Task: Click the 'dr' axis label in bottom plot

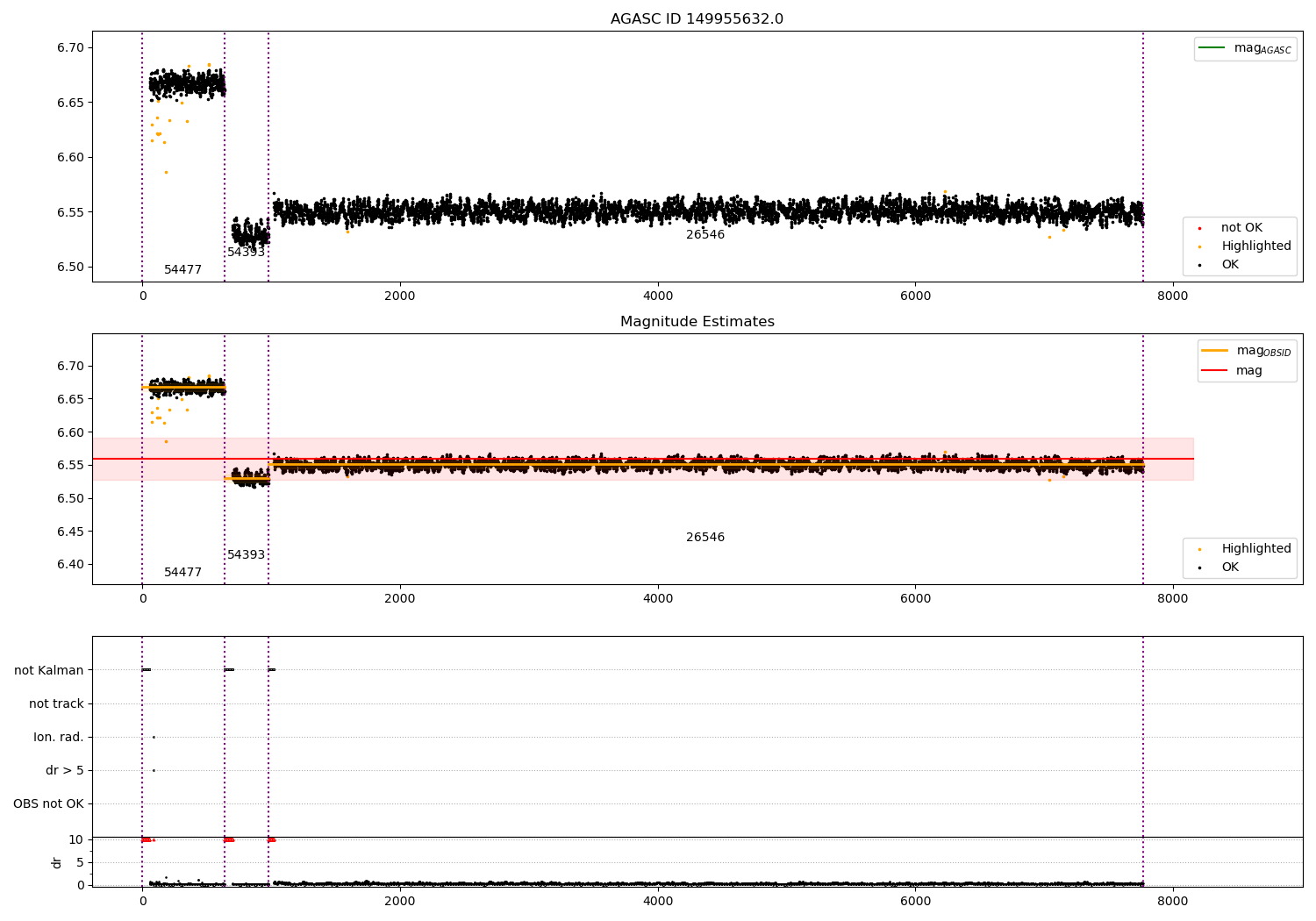Action: pos(57,862)
